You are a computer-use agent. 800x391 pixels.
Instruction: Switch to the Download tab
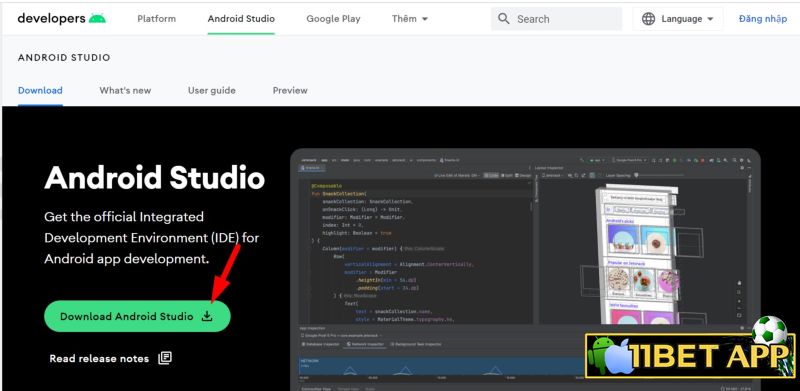pyautogui.click(x=40, y=90)
